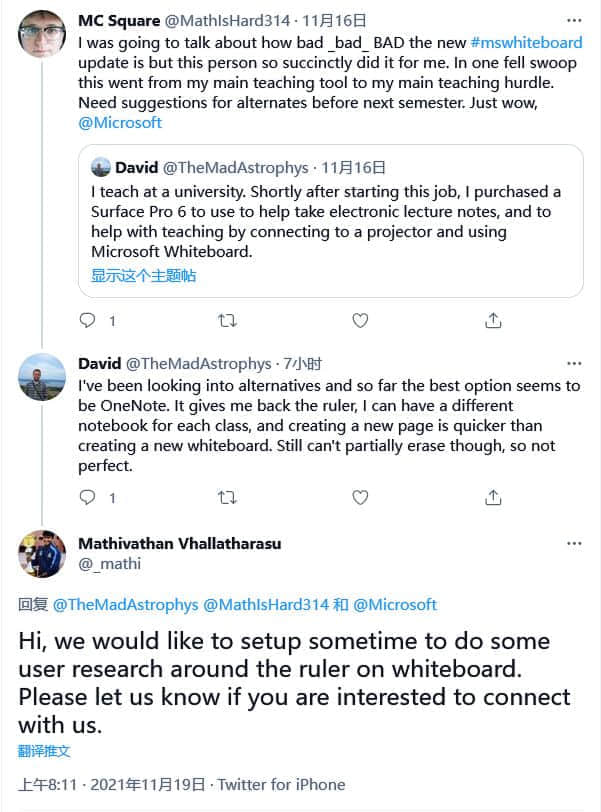The width and height of the screenshot is (601, 812).
Task: Open @MathIsHard314 in the reply-to line
Action: 266,604
